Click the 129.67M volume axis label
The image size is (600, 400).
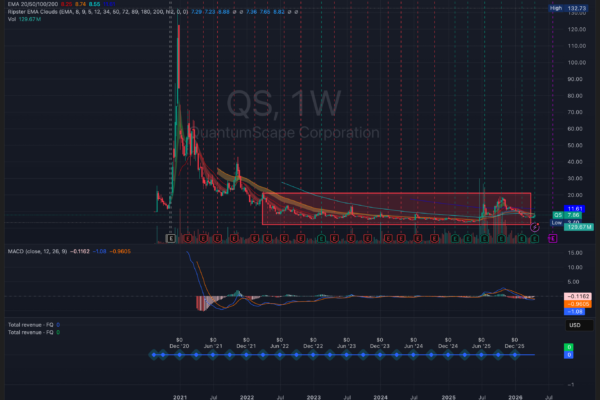[579, 227]
